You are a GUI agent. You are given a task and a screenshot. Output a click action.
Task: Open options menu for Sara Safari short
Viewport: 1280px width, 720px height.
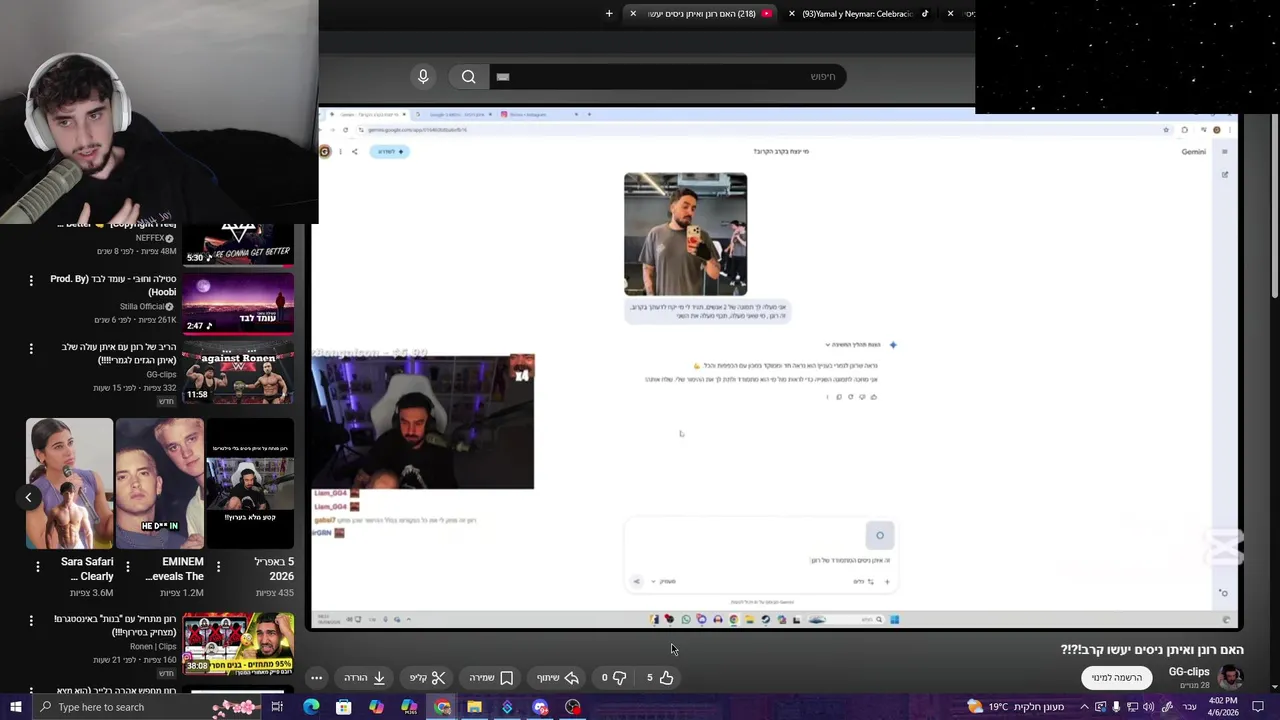(37, 567)
